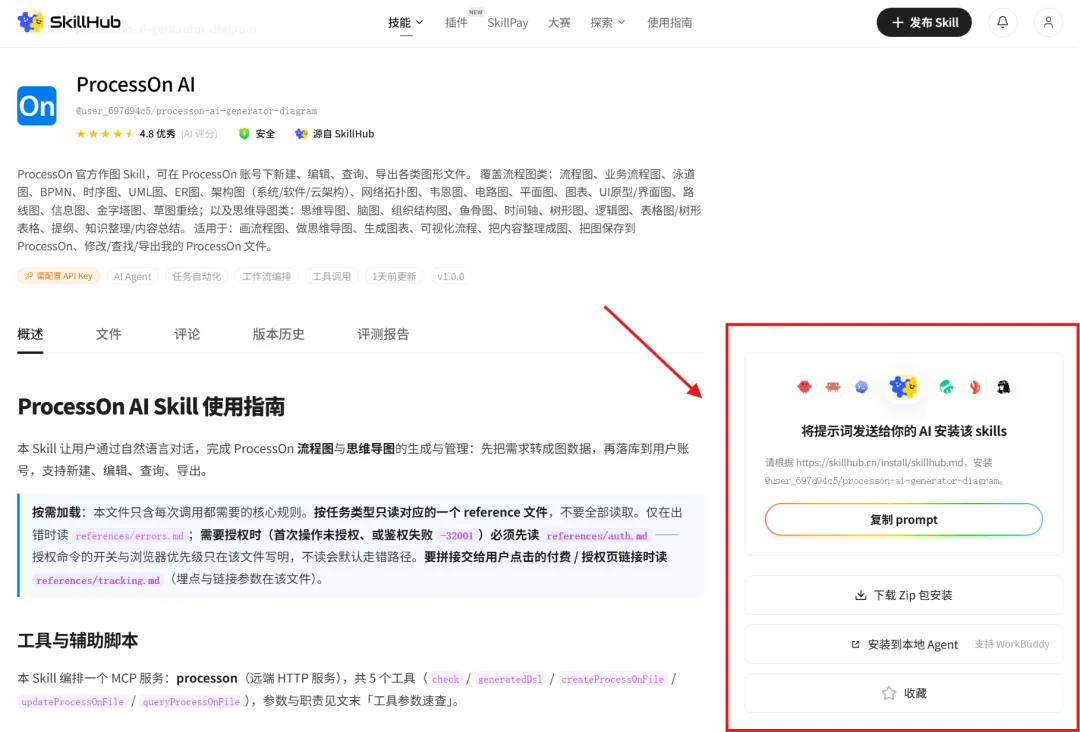Click the @user_697d94c5/processon-ai-generator-diagram path under title
The height and width of the screenshot is (732, 1080).
[196, 111]
